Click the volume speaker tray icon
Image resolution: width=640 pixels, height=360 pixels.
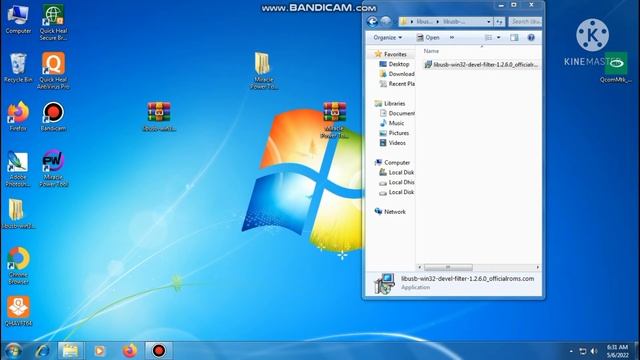[594, 351]
